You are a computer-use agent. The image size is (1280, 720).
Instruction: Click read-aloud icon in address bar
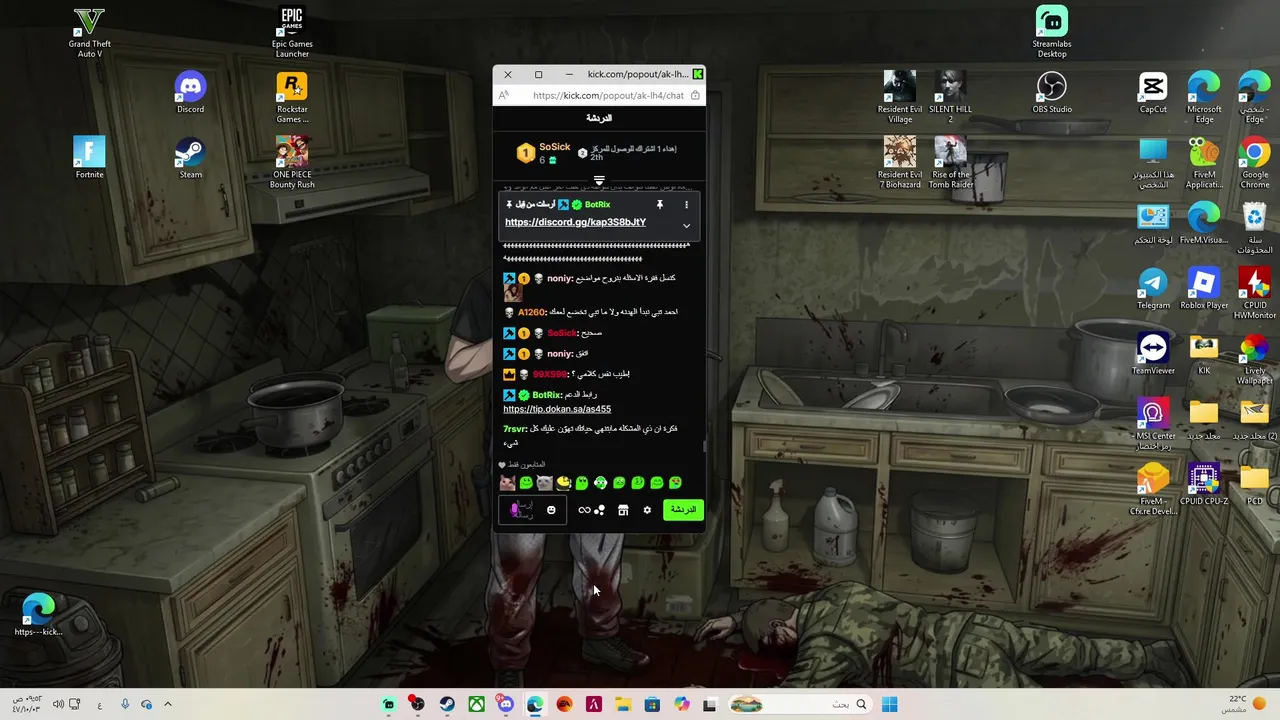504,96
